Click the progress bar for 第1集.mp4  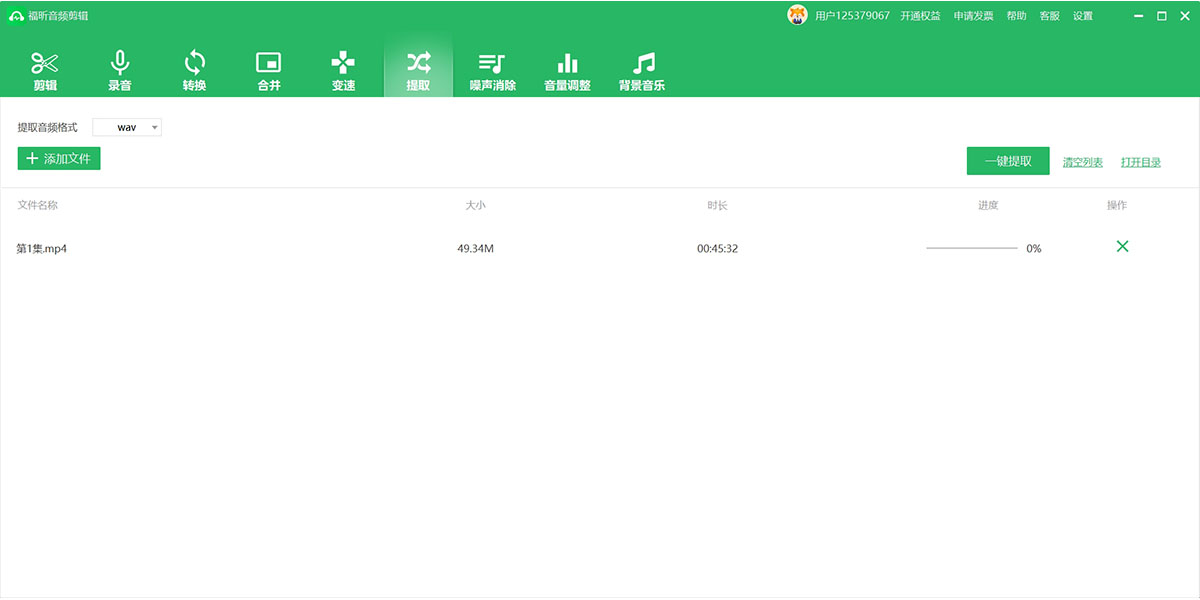click(971, 248)
